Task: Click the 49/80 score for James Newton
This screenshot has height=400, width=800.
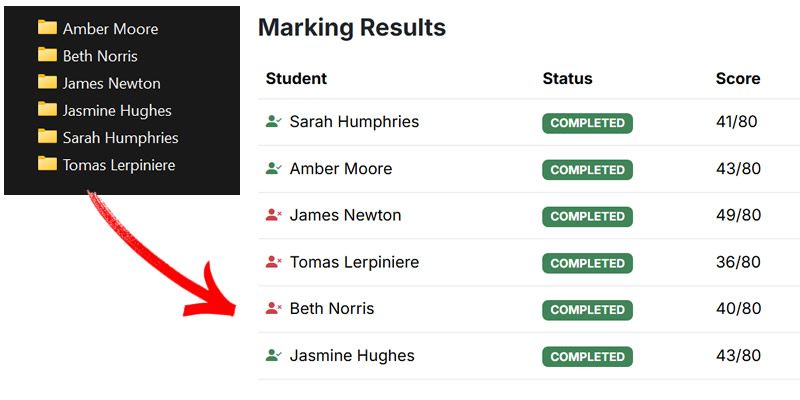Action: pos(738,216)
